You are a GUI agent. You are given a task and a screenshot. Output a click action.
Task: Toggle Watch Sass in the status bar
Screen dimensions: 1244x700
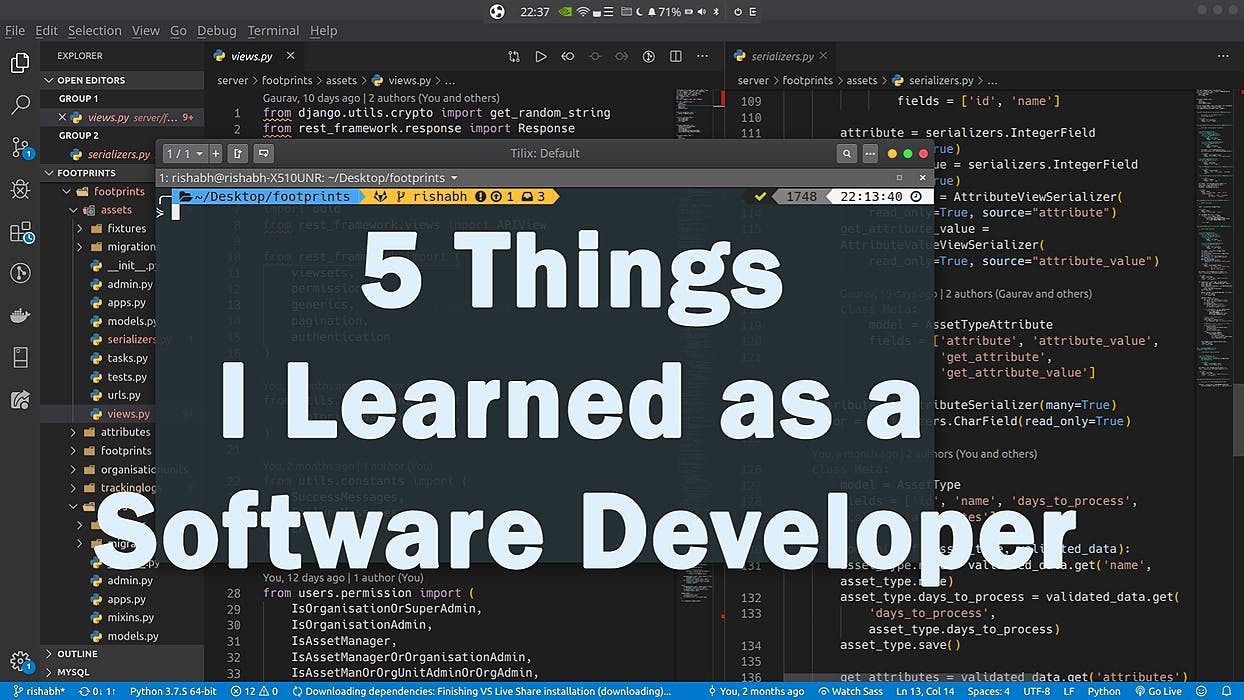point(851,690)
